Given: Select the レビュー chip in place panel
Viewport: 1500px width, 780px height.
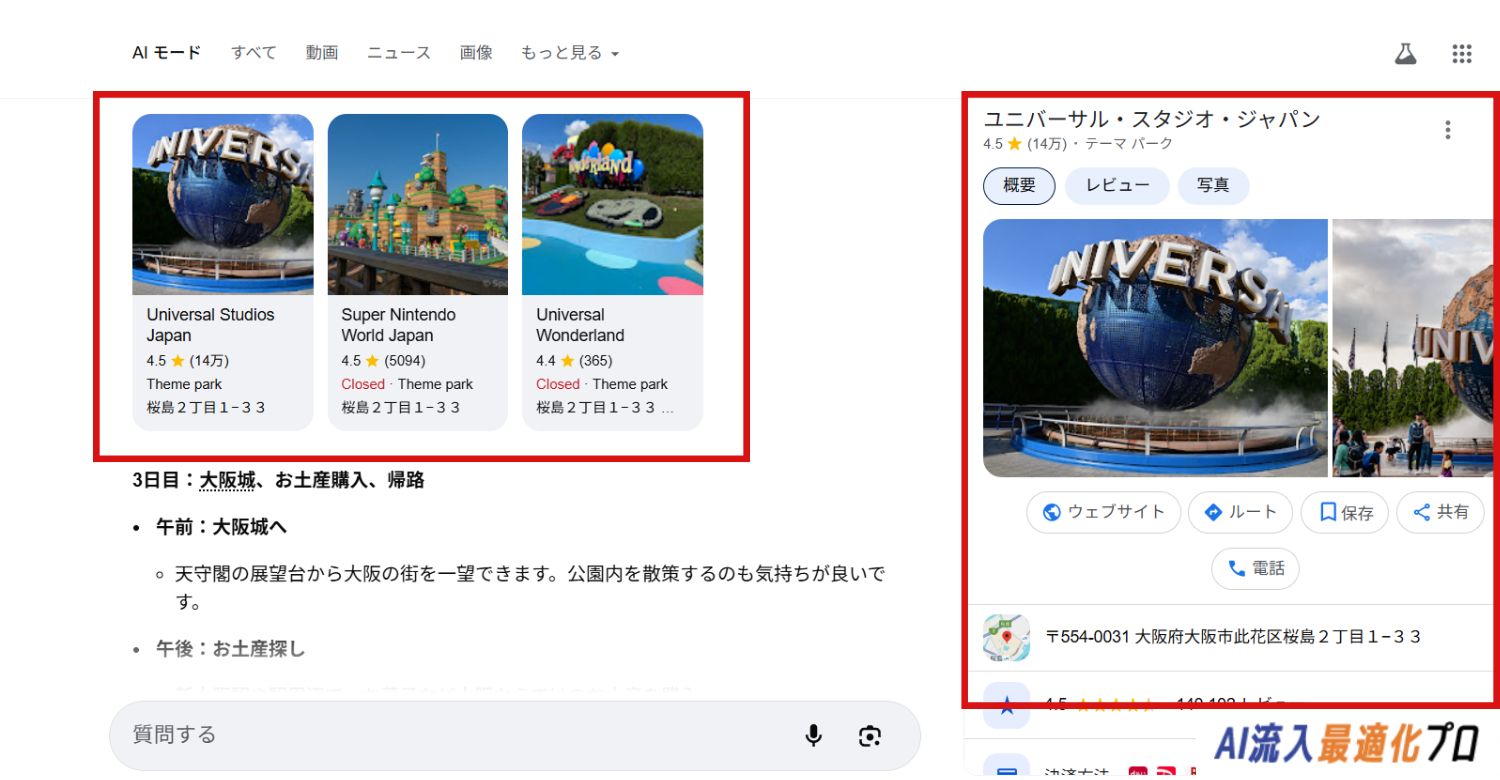Looking at the screenshot, I should tap(1117, 185).
